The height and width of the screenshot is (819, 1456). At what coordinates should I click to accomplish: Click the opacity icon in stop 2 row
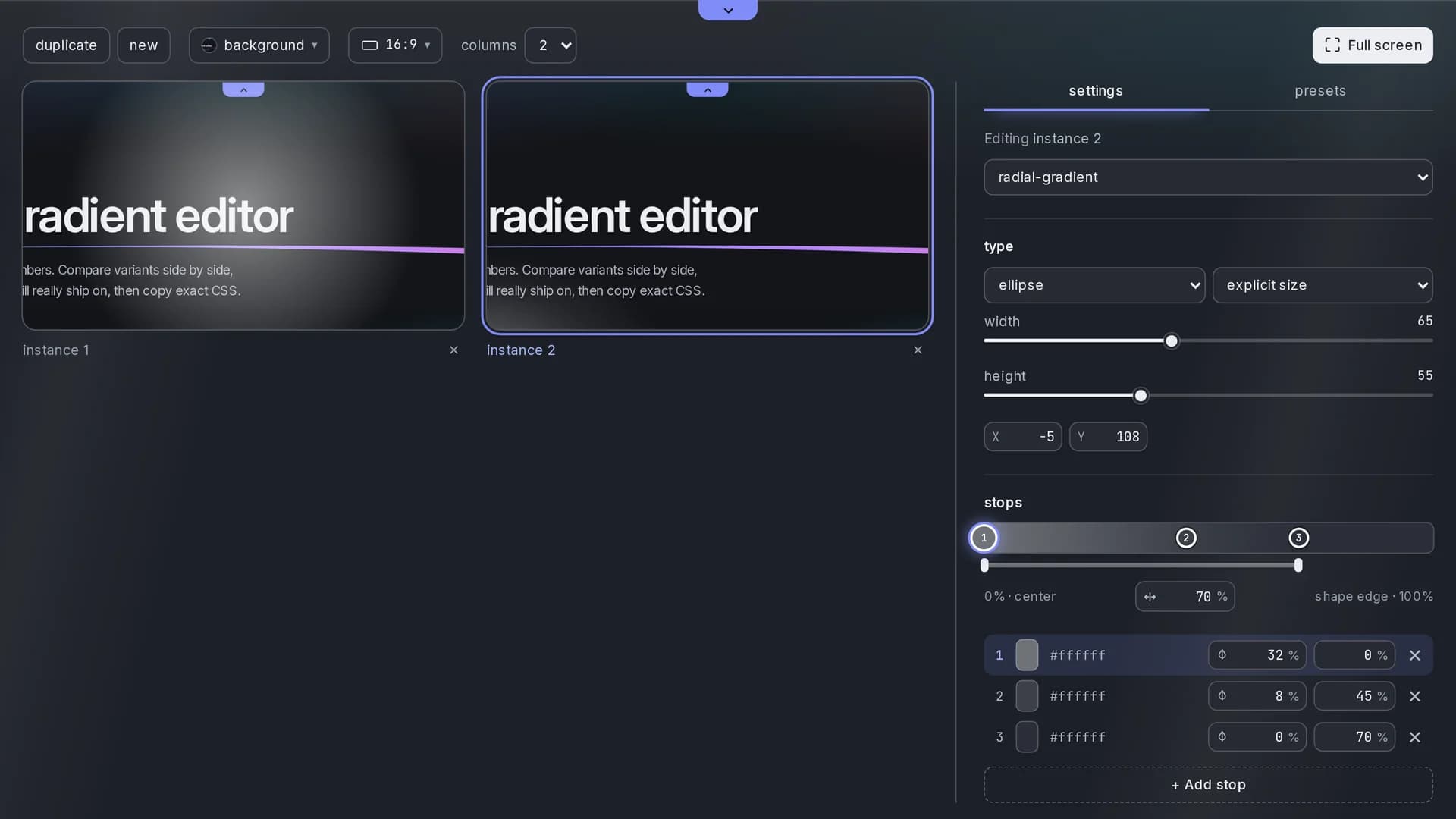pos(1222,695)
